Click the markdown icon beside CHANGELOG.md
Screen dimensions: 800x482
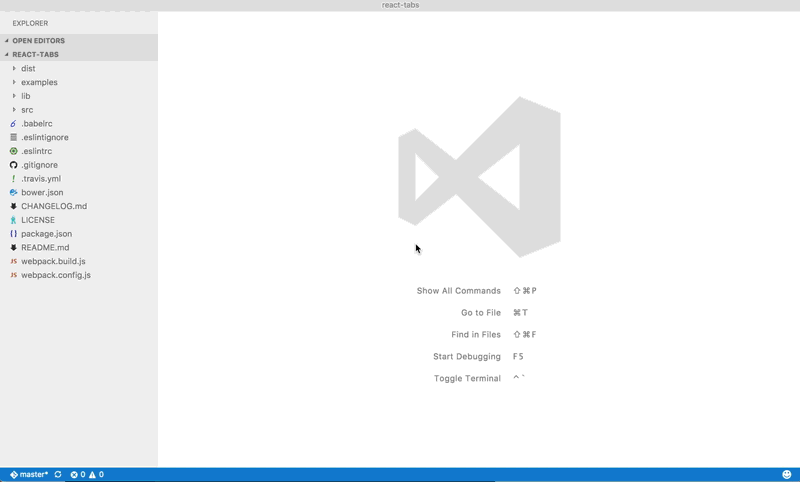(13, 206)
